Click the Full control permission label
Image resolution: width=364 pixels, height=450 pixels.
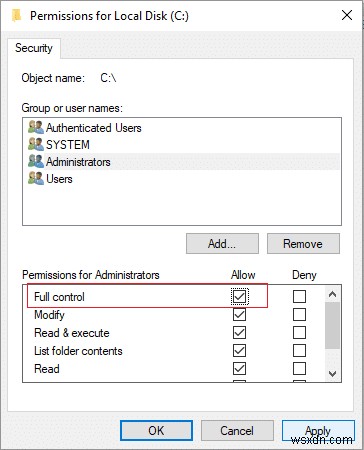pyautogui.click(x=59, y=297)
